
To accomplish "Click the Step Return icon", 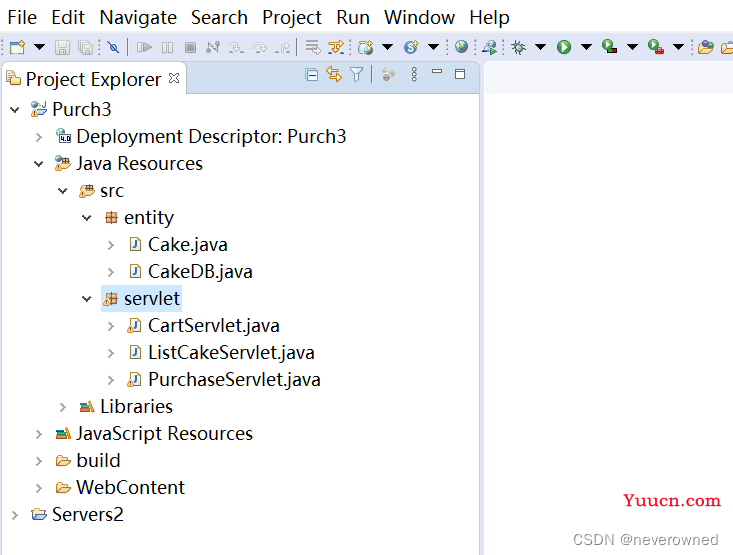I will click(282, 47).
